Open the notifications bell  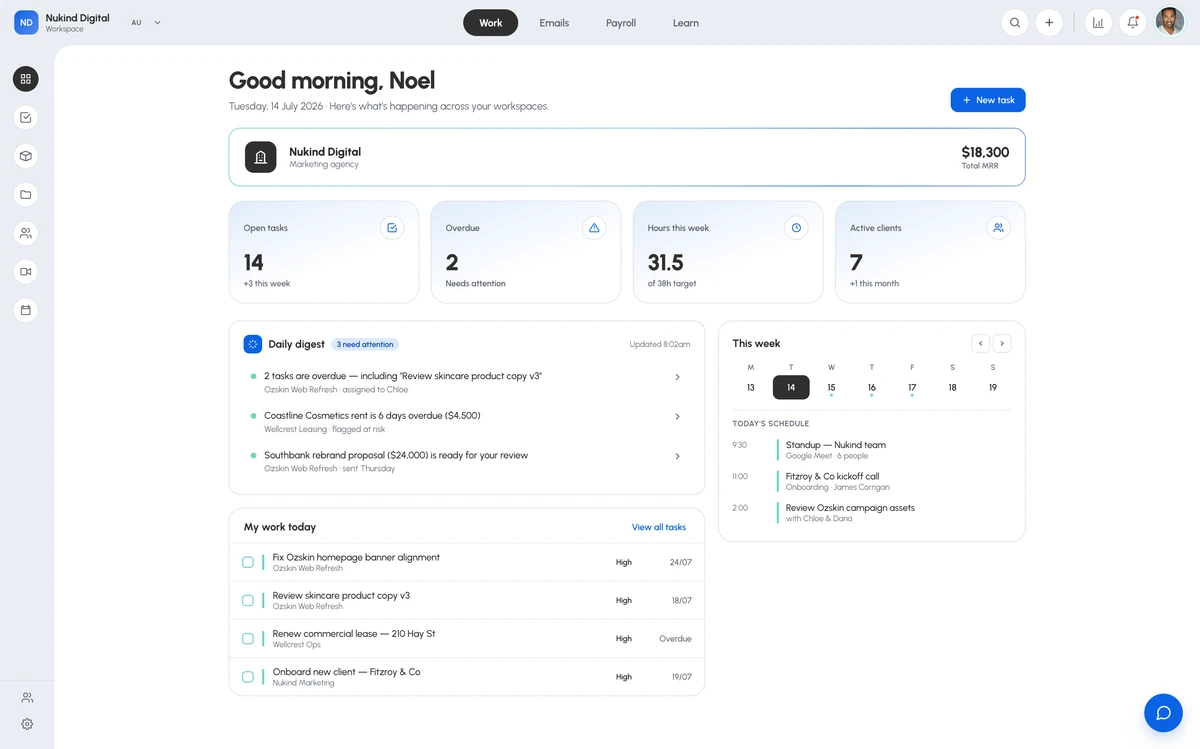(x=1132, y=22)
